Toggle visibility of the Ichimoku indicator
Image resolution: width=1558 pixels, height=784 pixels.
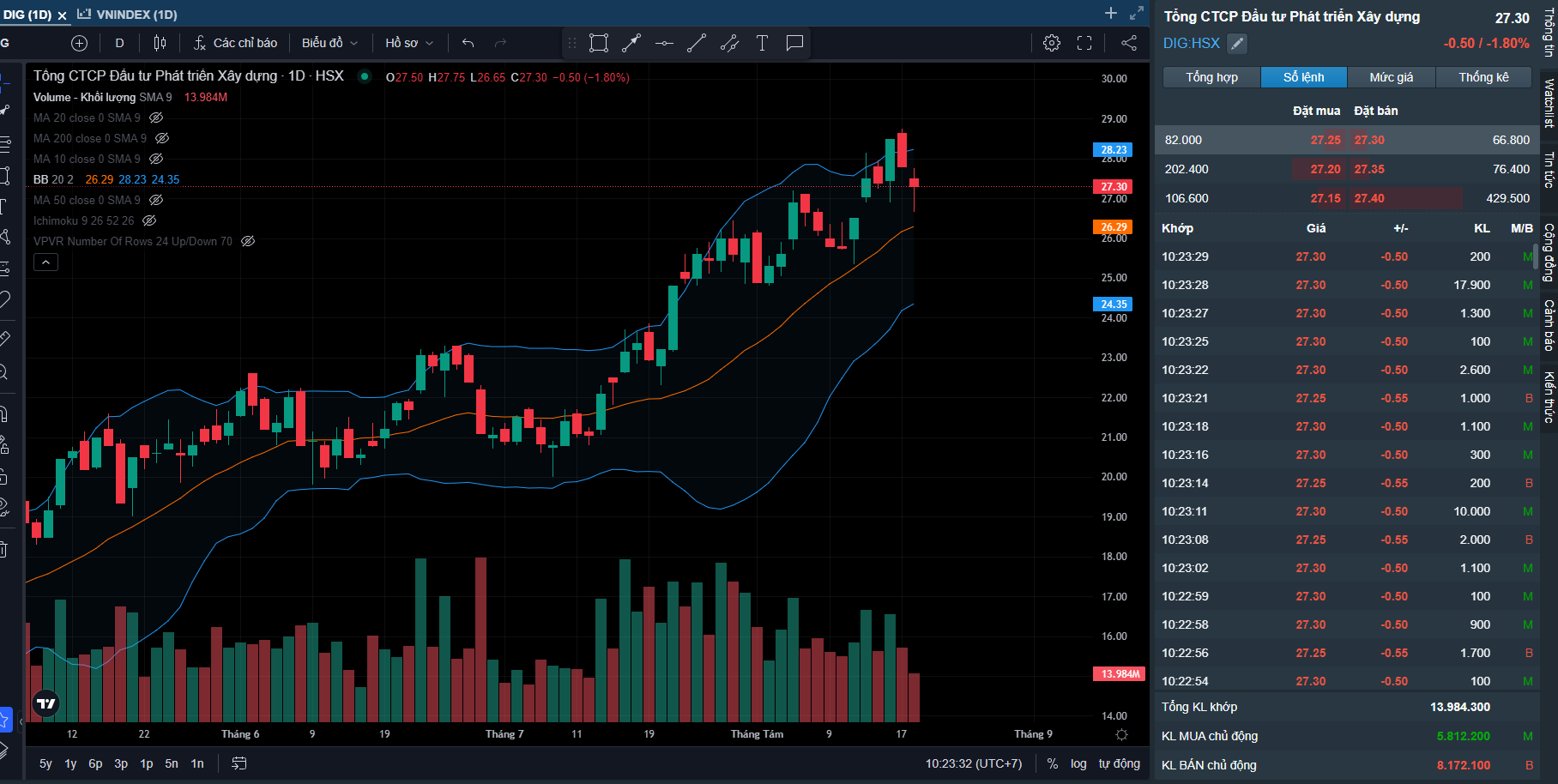(x=149, y=220)
